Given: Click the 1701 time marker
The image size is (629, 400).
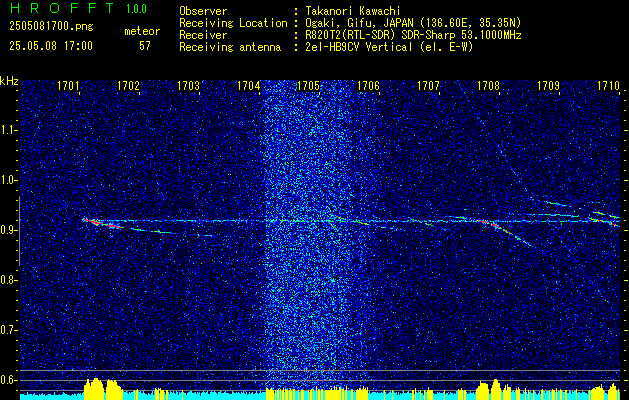Looking at the screenshot, I should (68, 85).
